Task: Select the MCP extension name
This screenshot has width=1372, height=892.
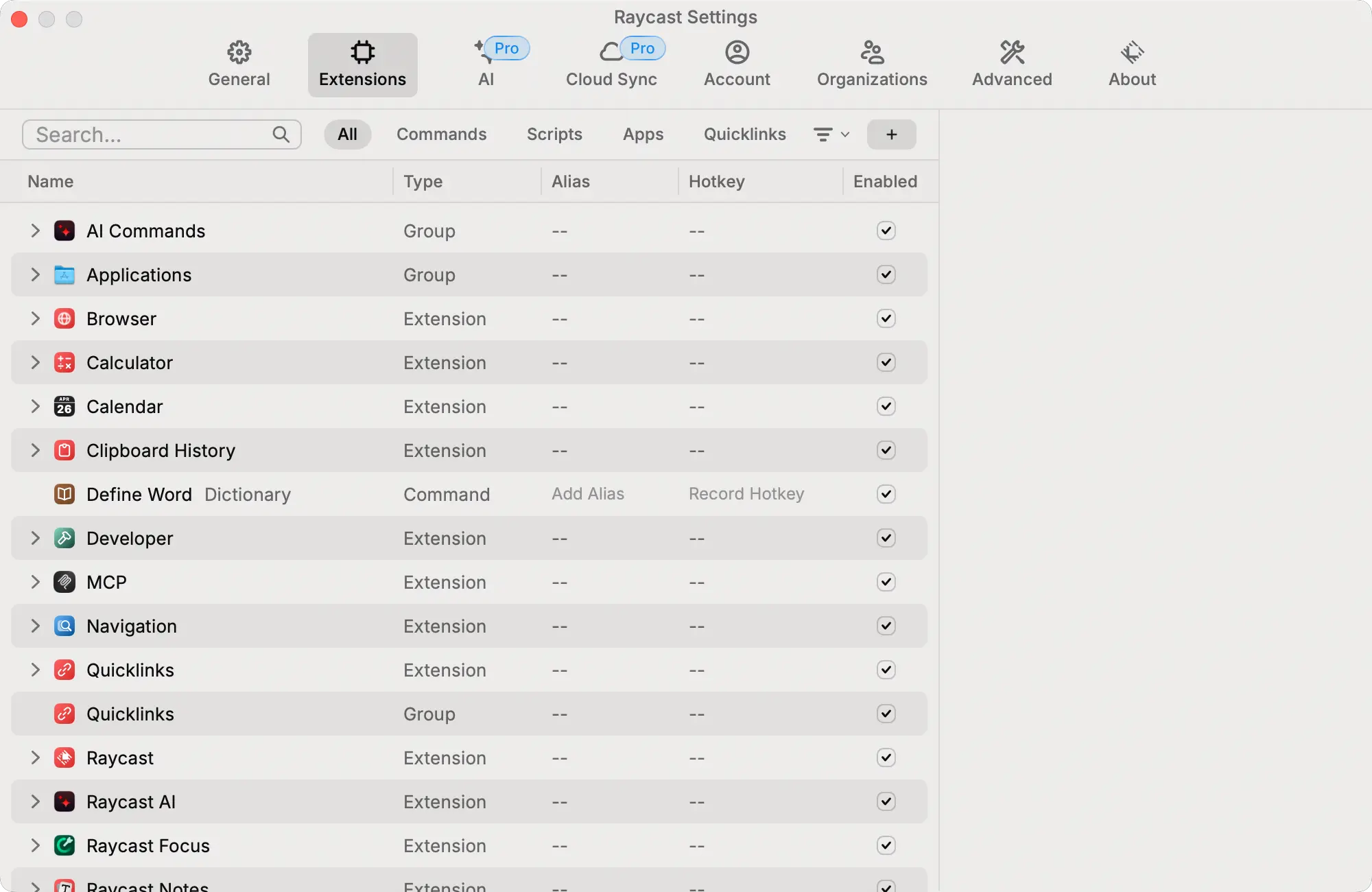Action: (x=106, y=583)
